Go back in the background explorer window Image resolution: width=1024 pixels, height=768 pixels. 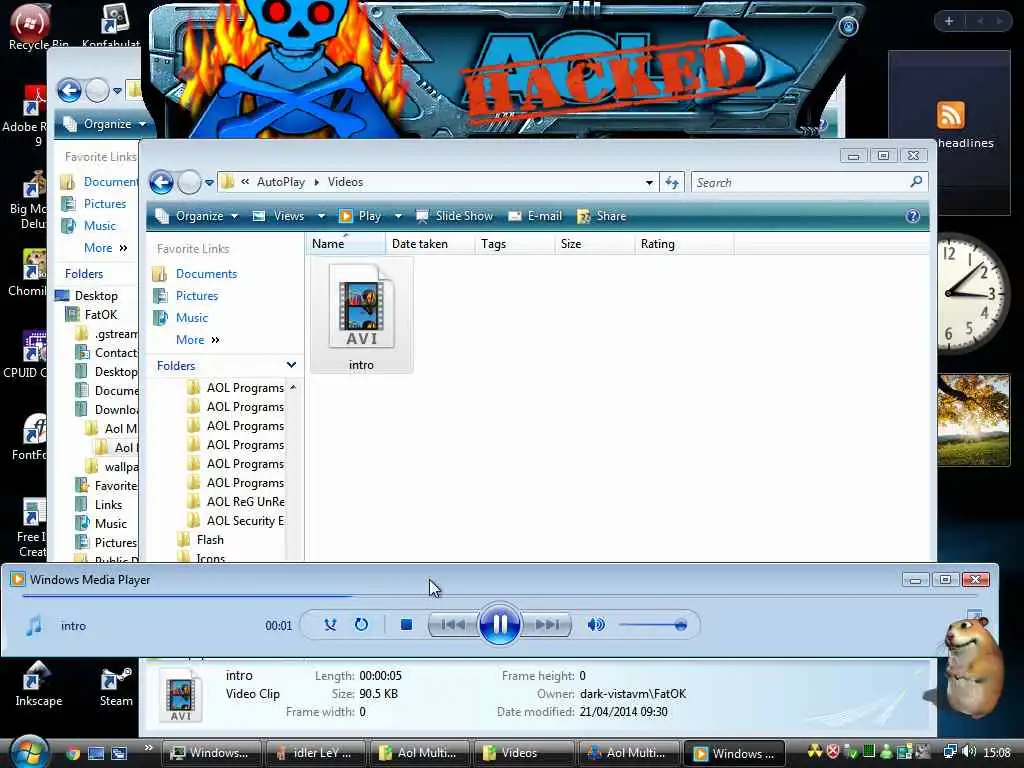[x=69, y=90]
